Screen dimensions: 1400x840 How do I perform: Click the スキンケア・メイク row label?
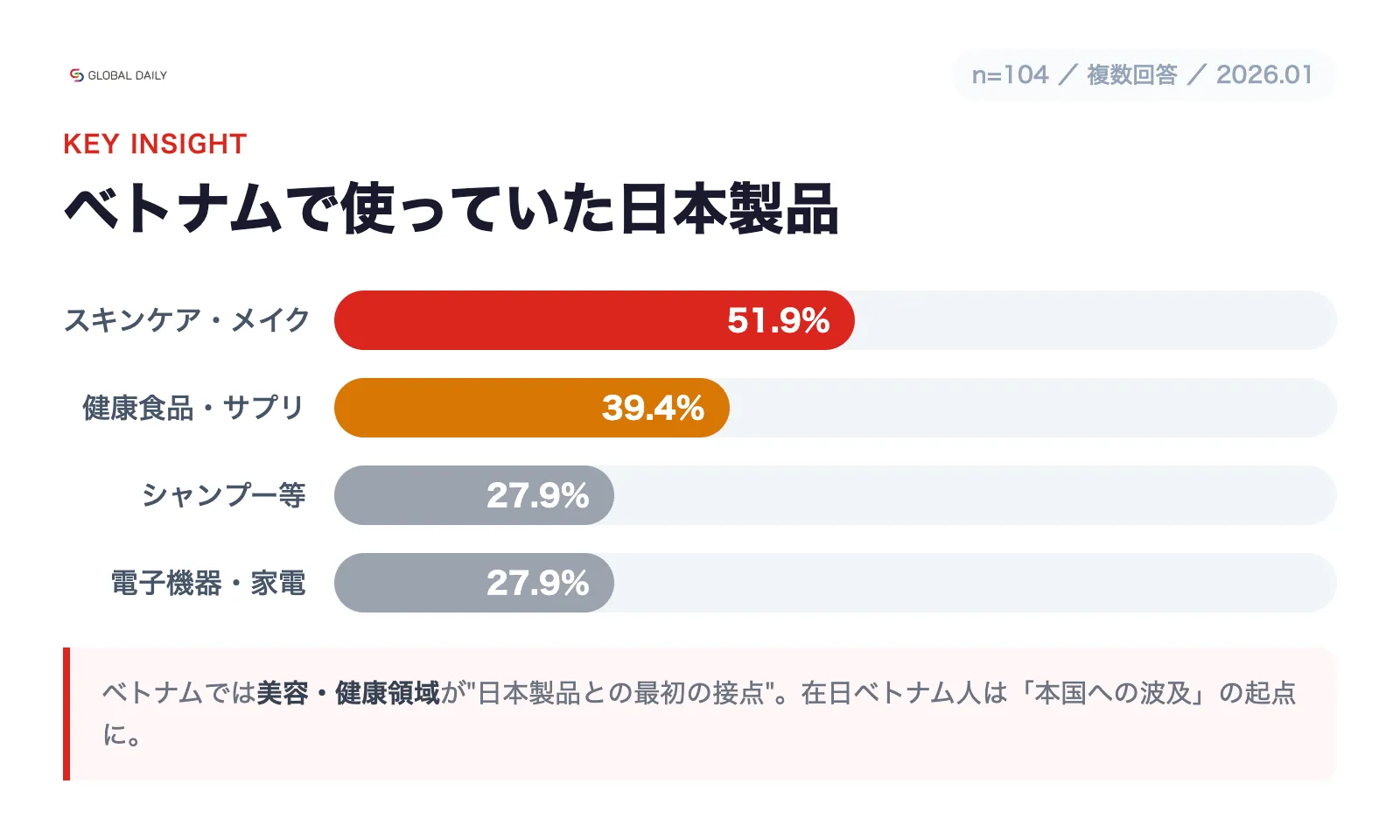coord(187,320)
